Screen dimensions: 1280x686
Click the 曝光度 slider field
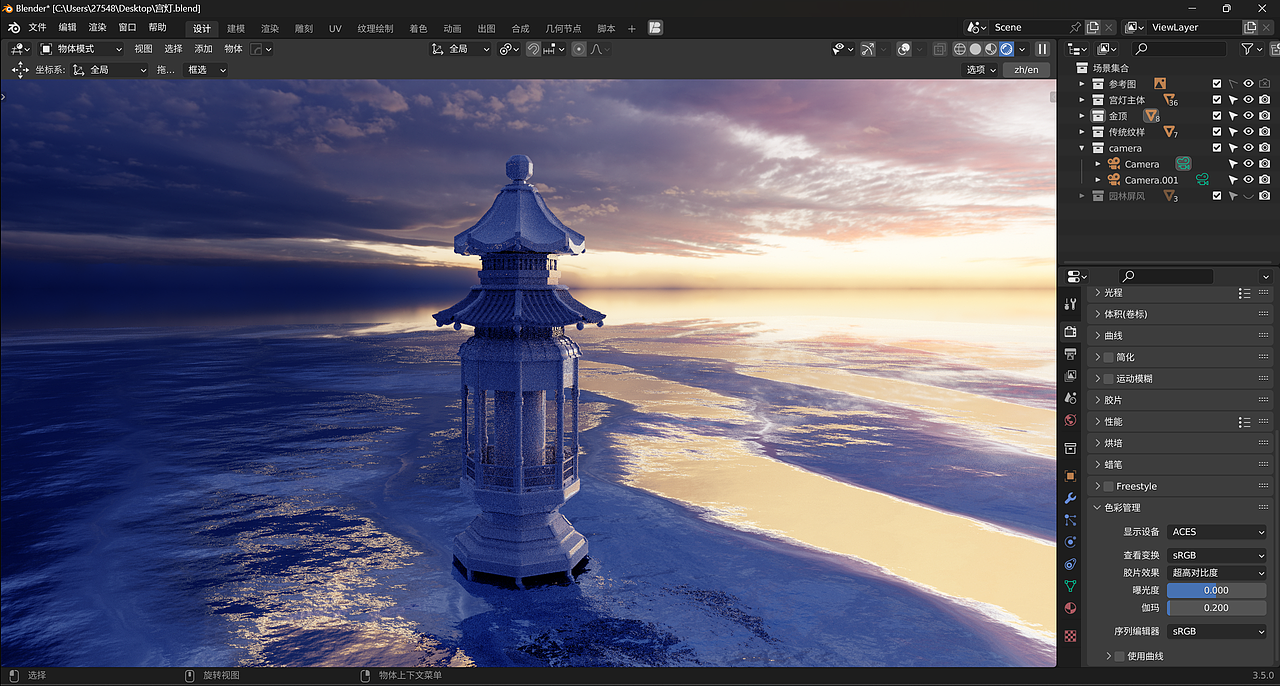pyautogui.click(x=1217, y=591)
